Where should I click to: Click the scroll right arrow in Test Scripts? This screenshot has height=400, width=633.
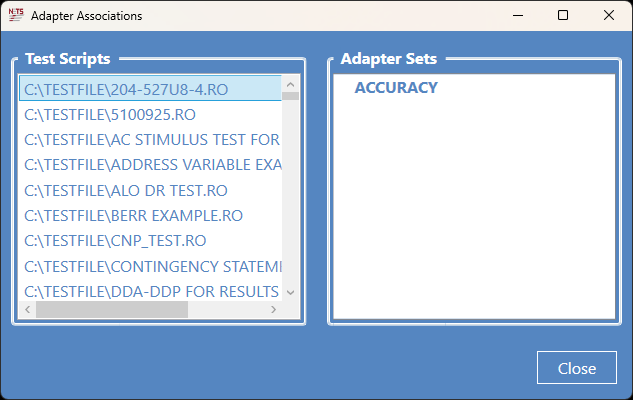pyautogui.click(x=273, y=310)
